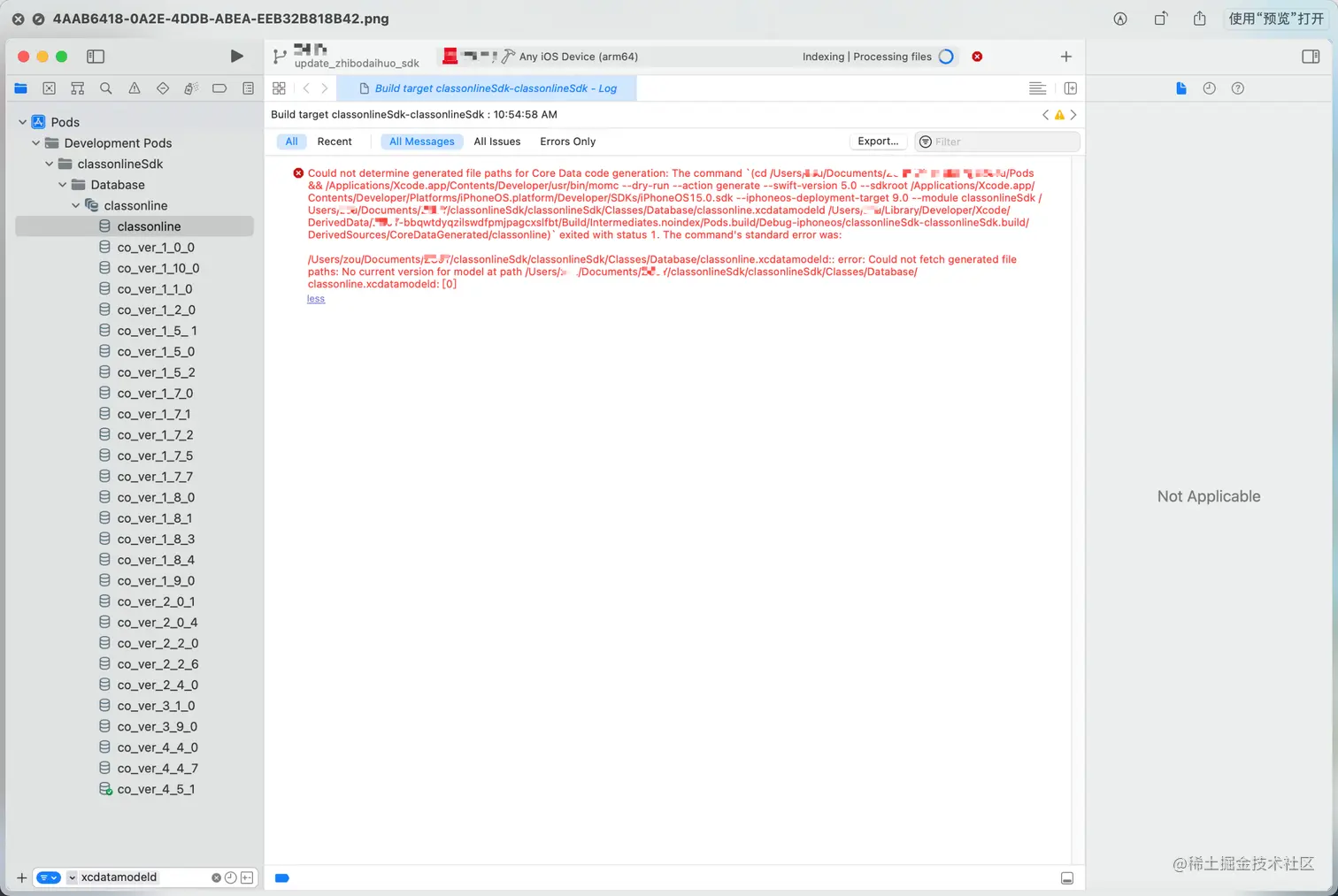Click the Indexing progress spinner
Screen dimensions: 1338x896
[946, 56]
